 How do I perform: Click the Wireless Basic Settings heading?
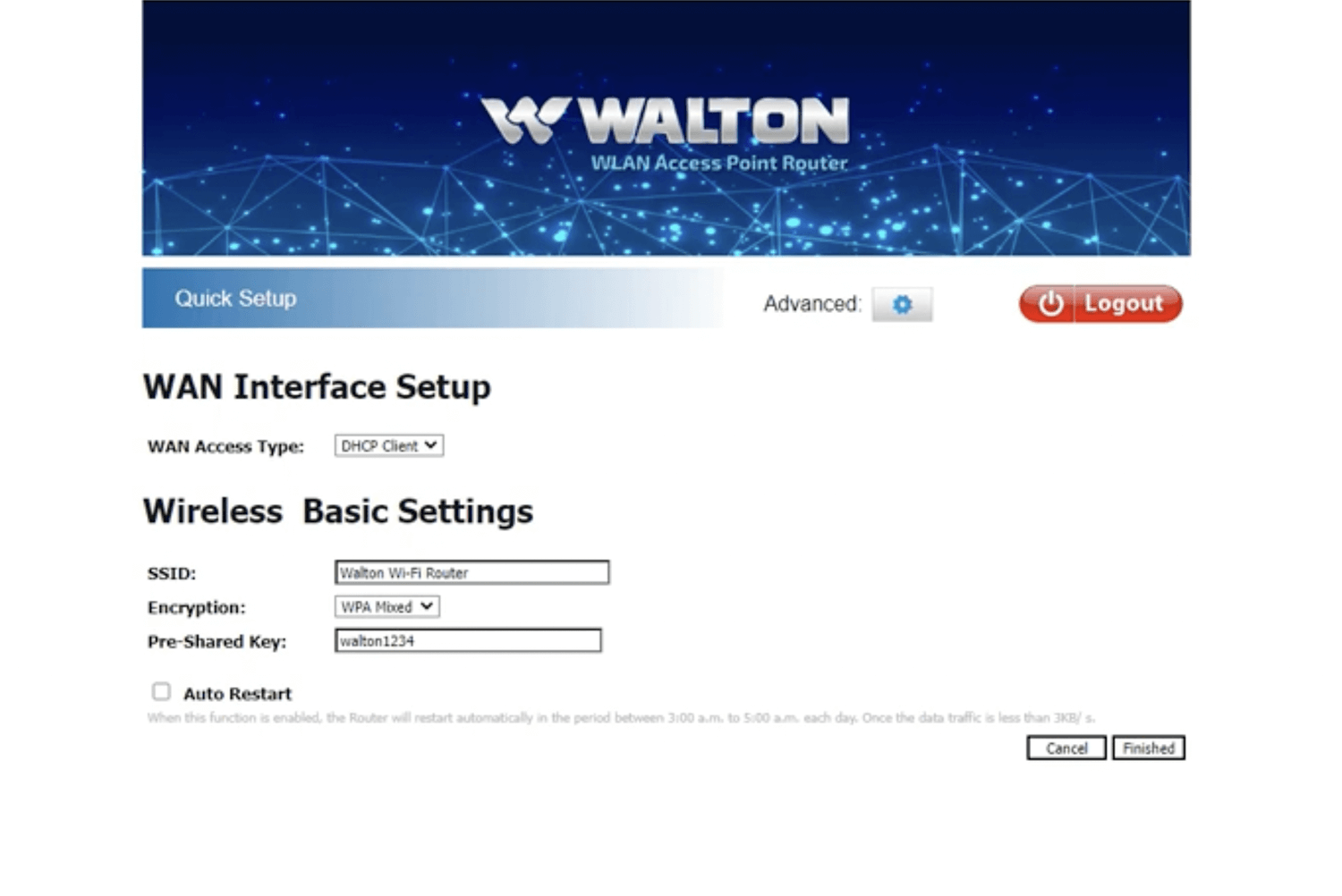pyautogui.click(x=338, y=511)
